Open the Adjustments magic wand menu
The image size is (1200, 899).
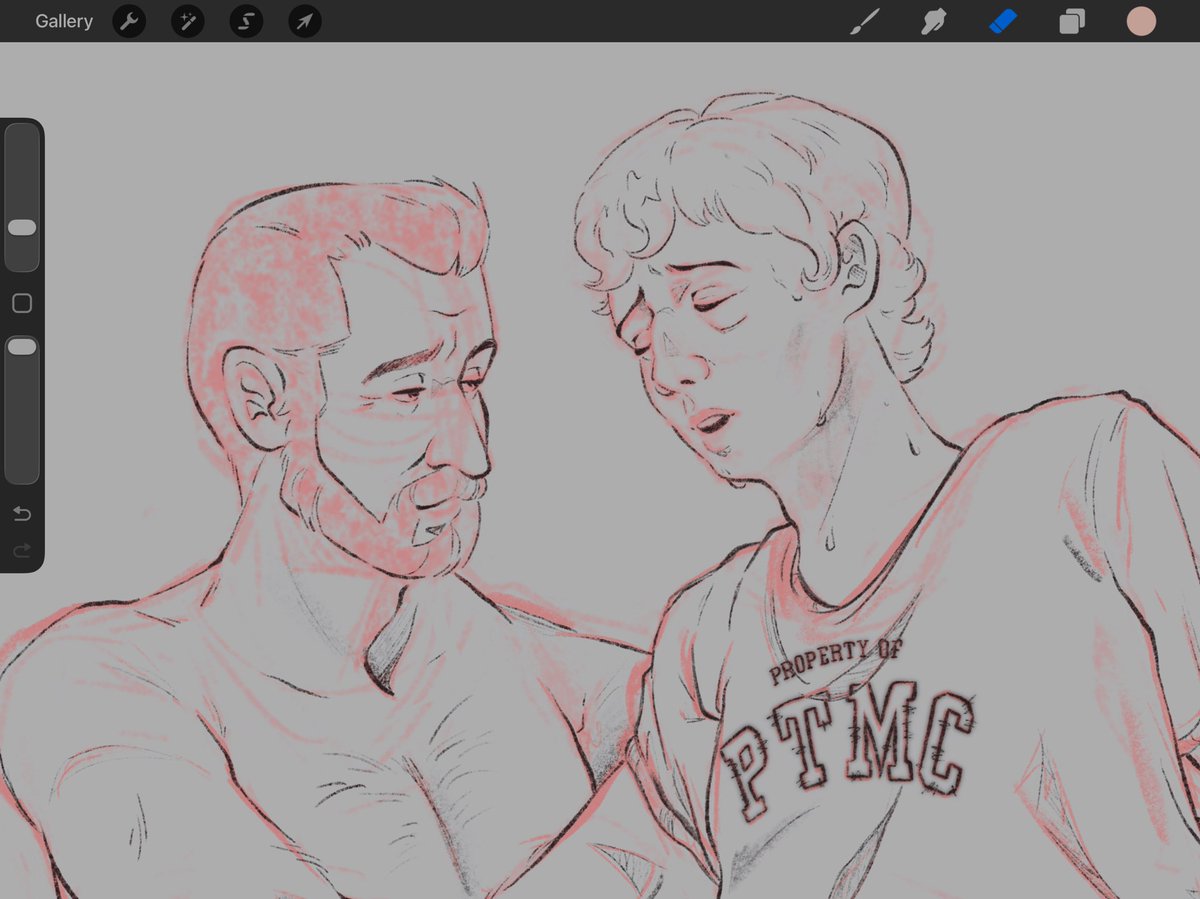click(x=187, y=21)
